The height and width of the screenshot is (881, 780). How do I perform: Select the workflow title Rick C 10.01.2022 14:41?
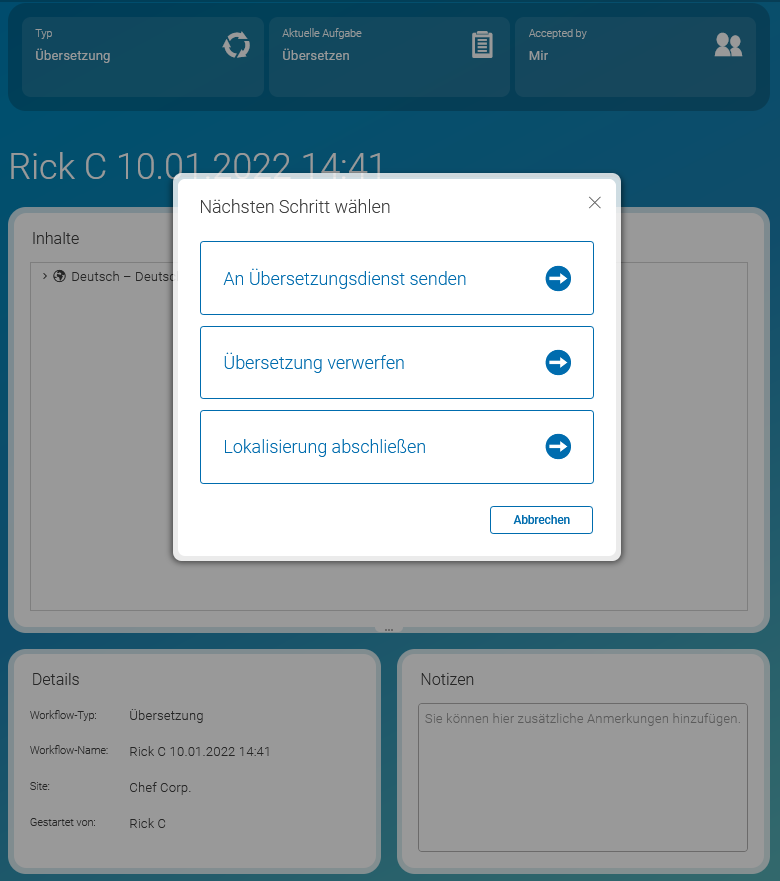click(196, 166)
